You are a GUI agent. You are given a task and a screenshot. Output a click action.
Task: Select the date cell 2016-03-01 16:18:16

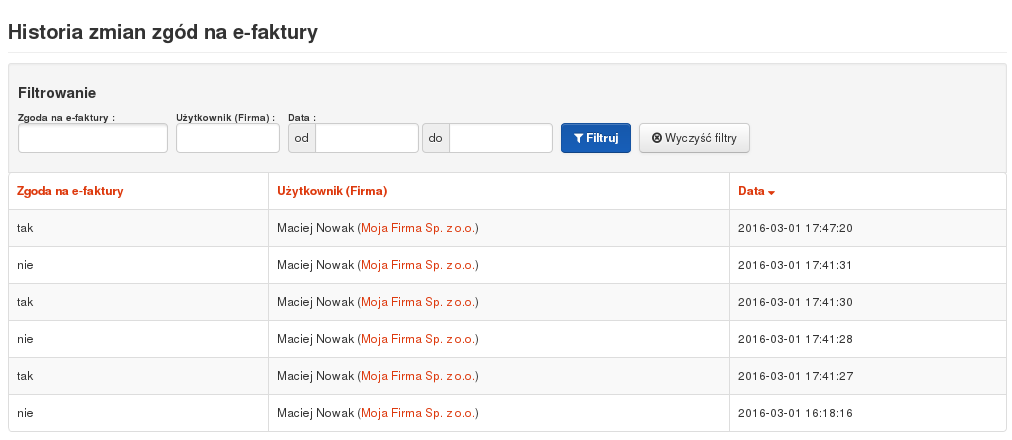794,413
